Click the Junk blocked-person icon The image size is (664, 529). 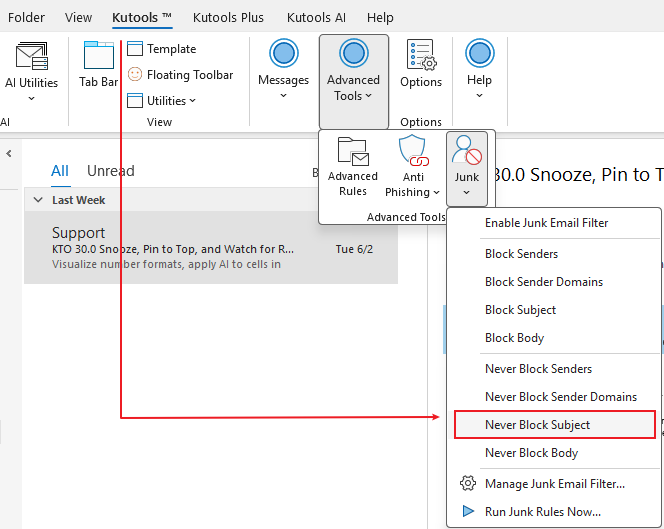click(467, 150)
